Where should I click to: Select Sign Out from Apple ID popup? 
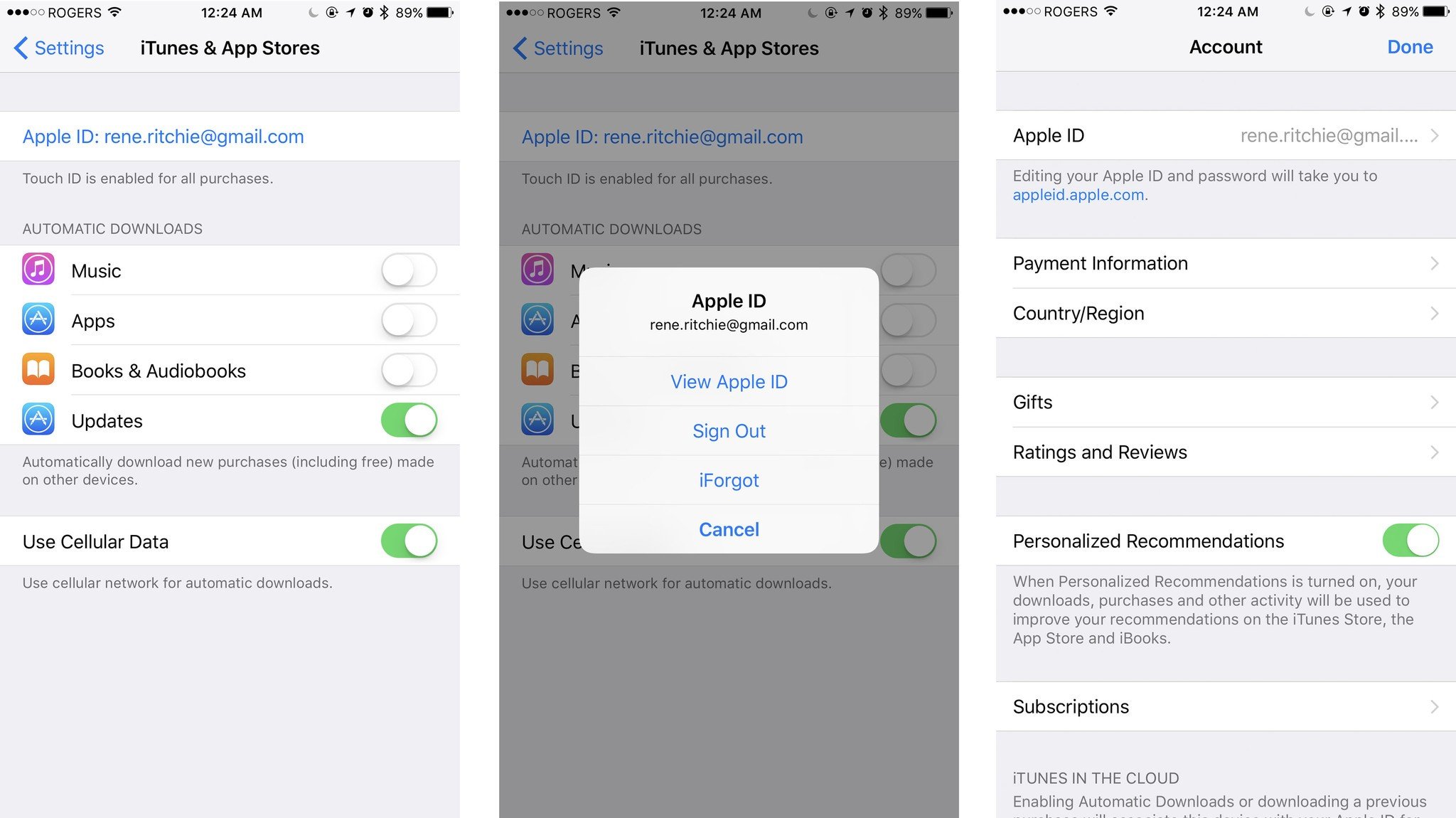727,431
